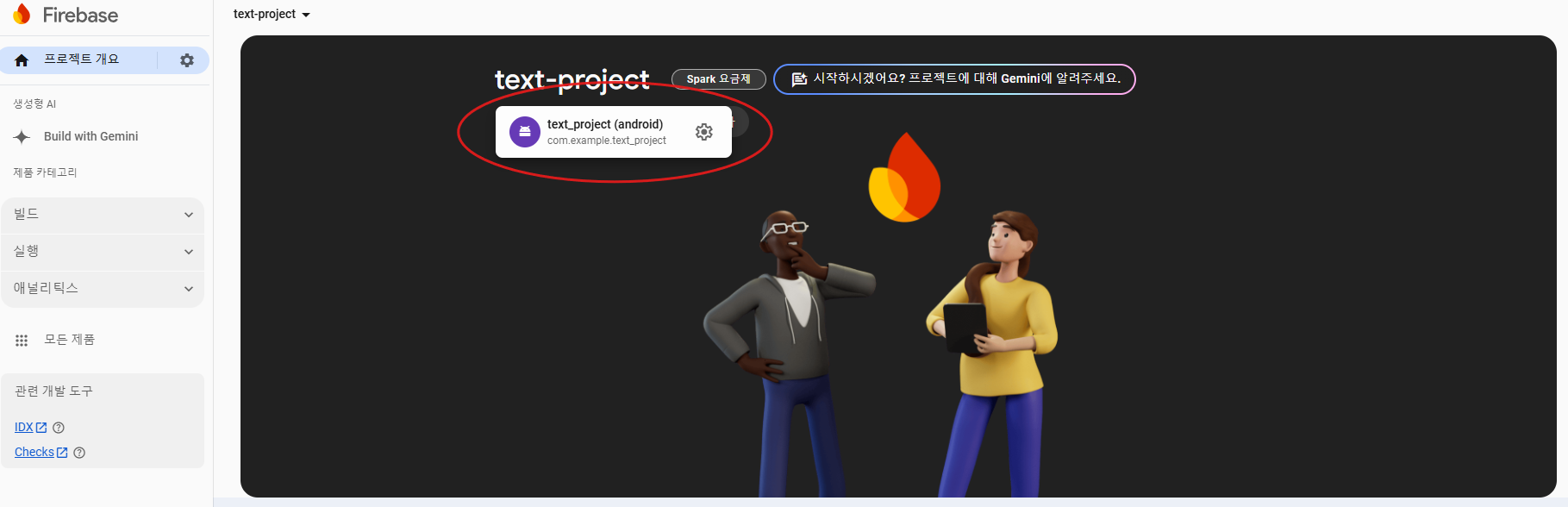This screenshot has height=507, width=1568.
Task: Click the Gemini chat icon in banner
Action: [x=799, y=79]
